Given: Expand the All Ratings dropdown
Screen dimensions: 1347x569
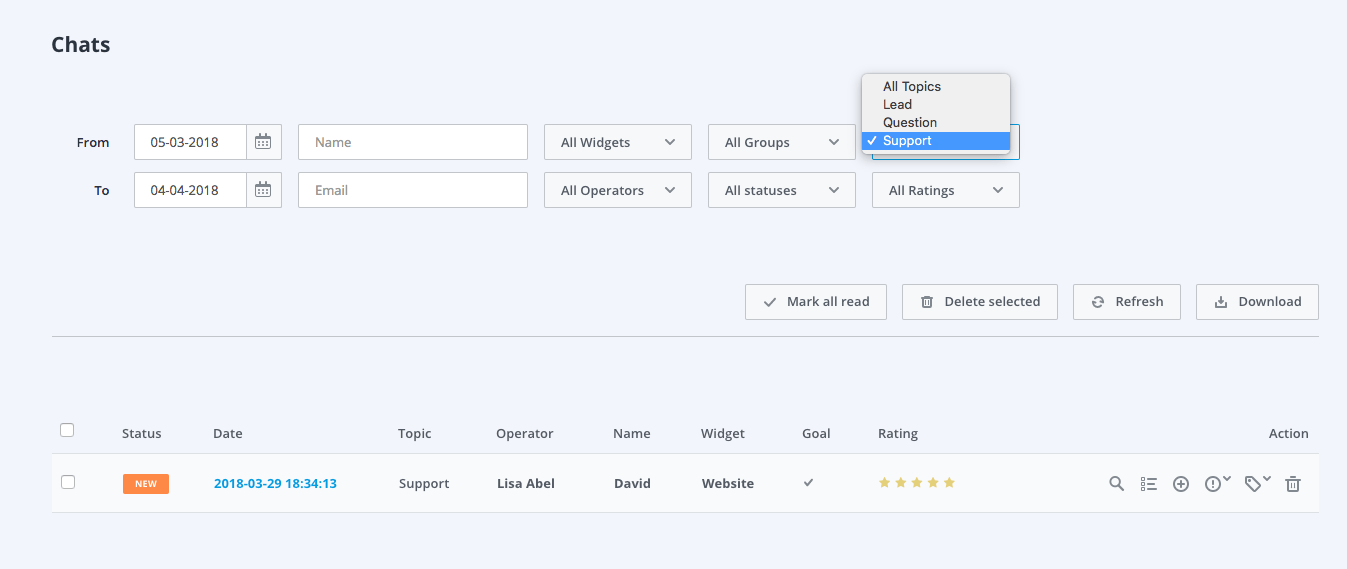Looking at the screenshot, I should 946,190.
